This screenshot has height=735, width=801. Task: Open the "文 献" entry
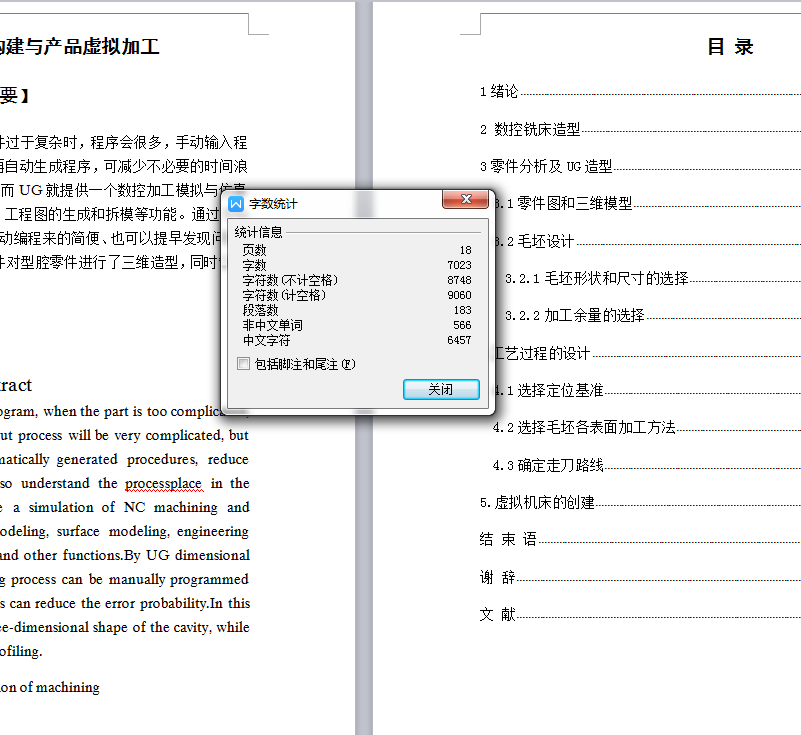499,614
